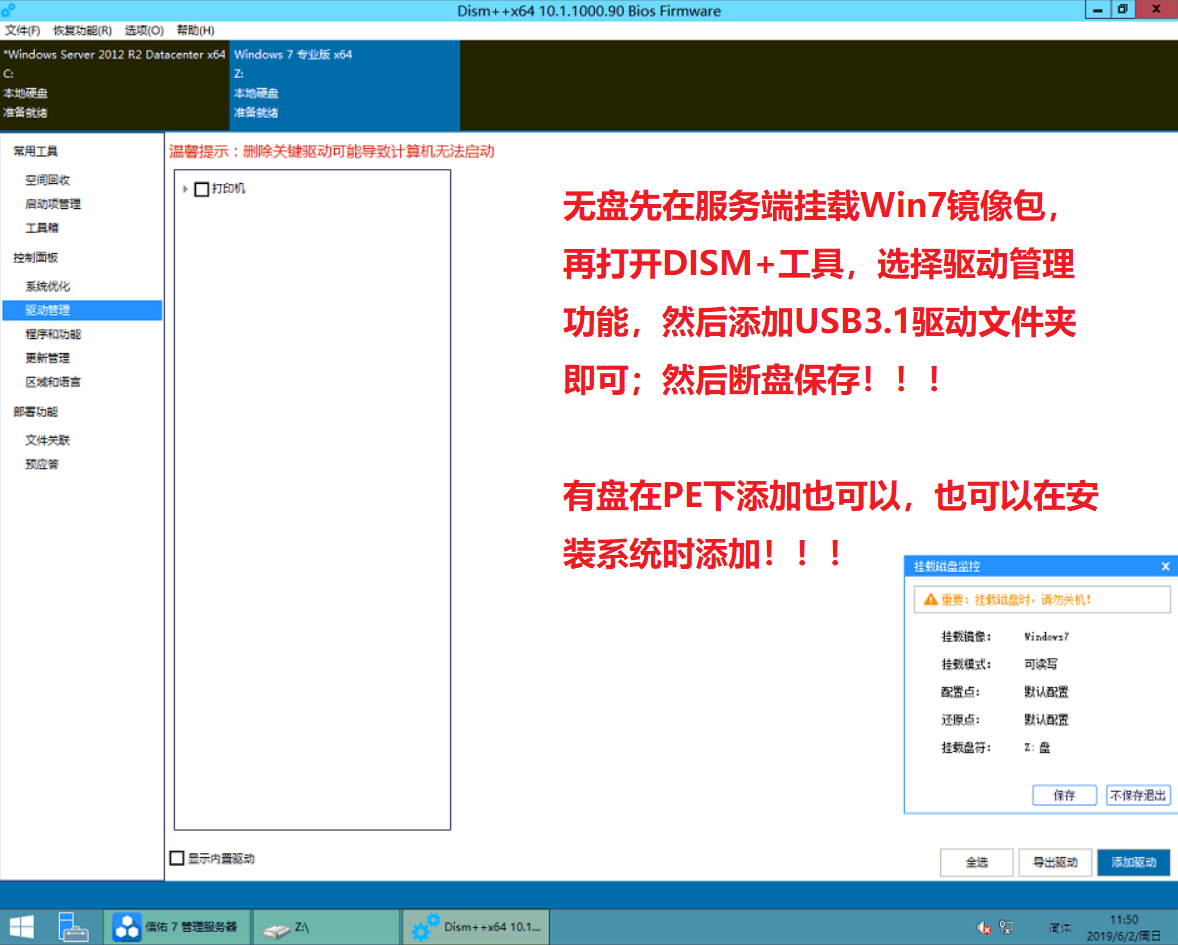Click the 控制面板 section header
This screenshot has height=945, width=1178.
[x=35, y=258]
